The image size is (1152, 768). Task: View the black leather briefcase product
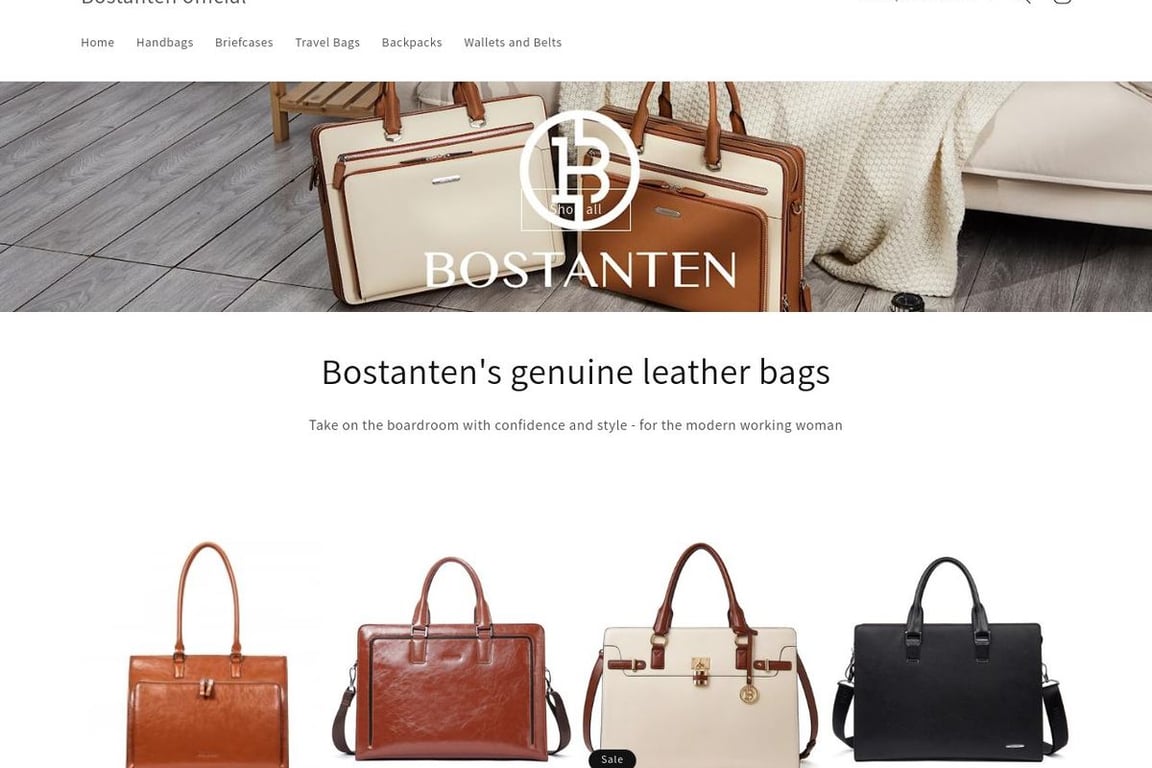pos(948,659)
